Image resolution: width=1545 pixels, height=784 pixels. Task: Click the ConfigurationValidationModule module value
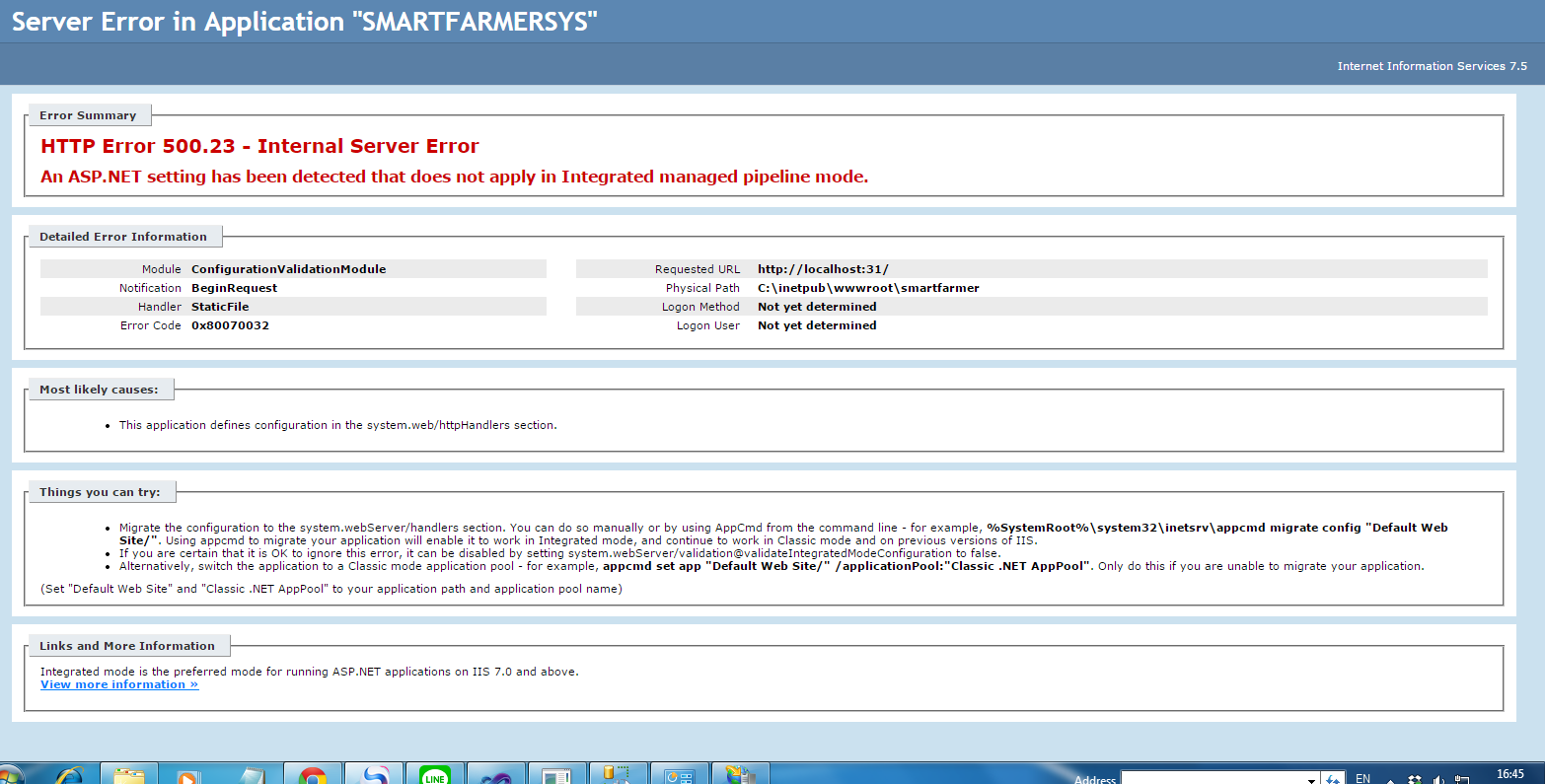coord(288,269)
